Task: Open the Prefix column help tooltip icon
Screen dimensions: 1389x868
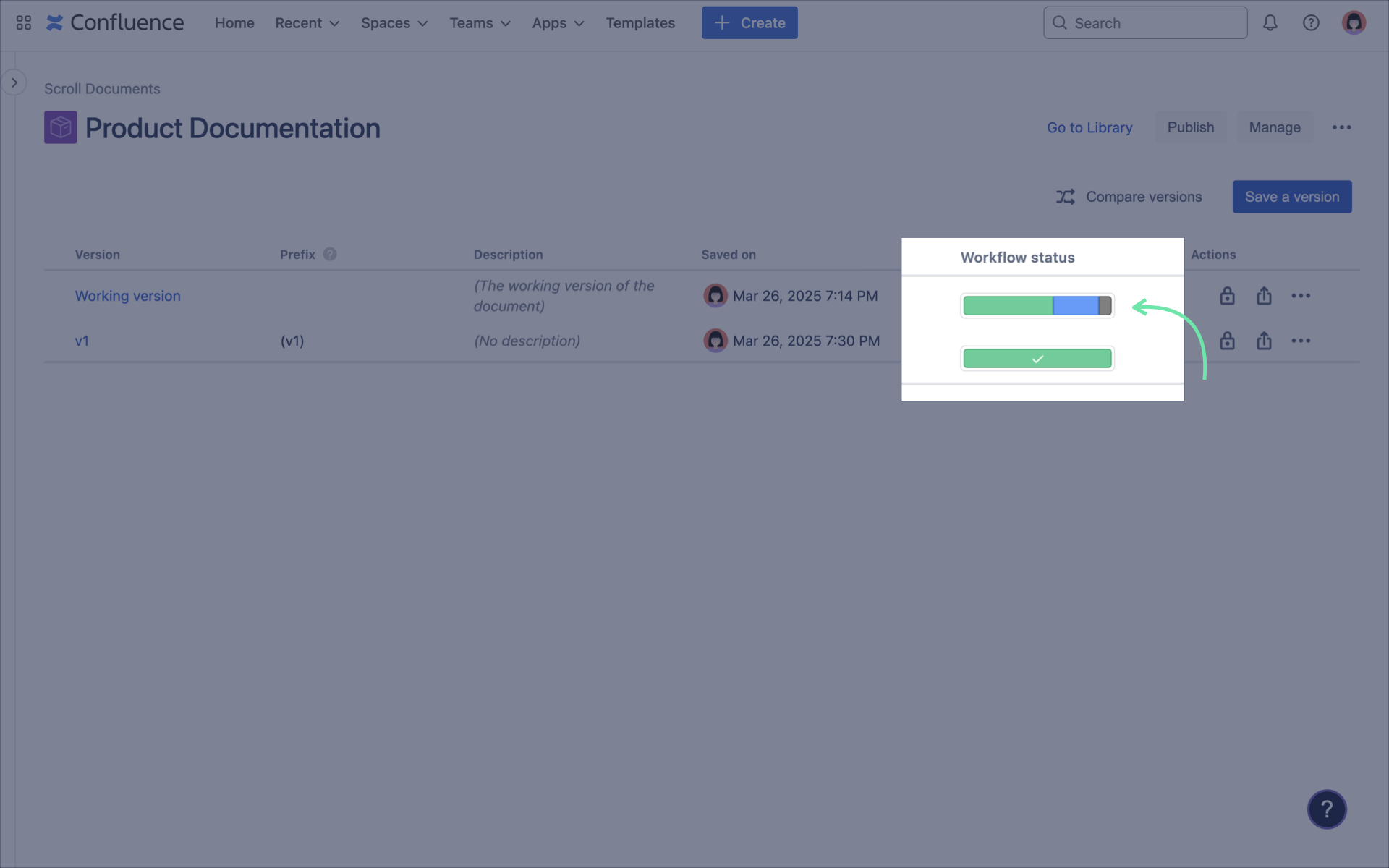Action: 329,254
